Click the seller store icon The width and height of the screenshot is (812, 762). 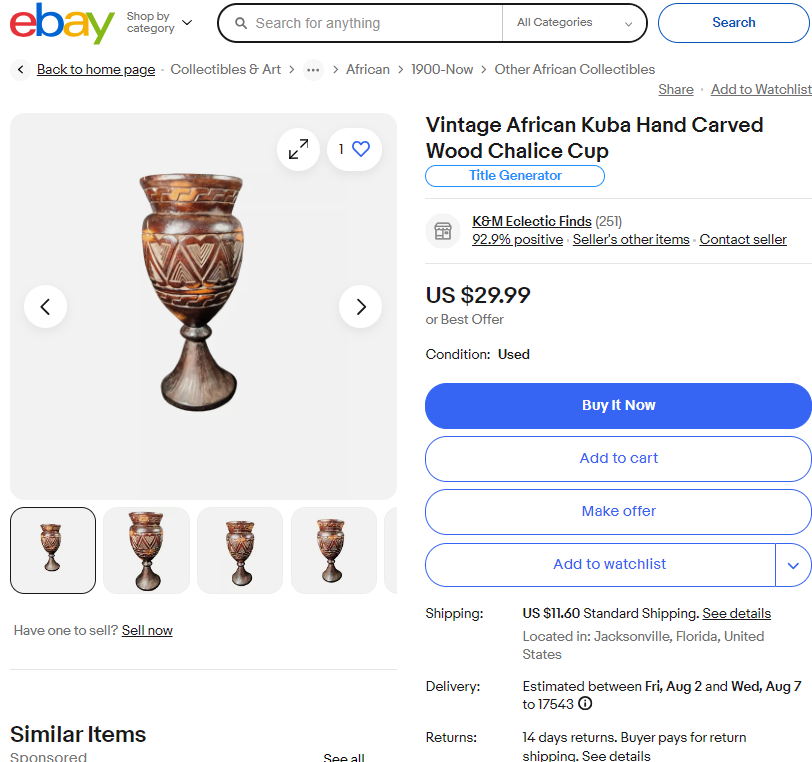pos(443,231)
